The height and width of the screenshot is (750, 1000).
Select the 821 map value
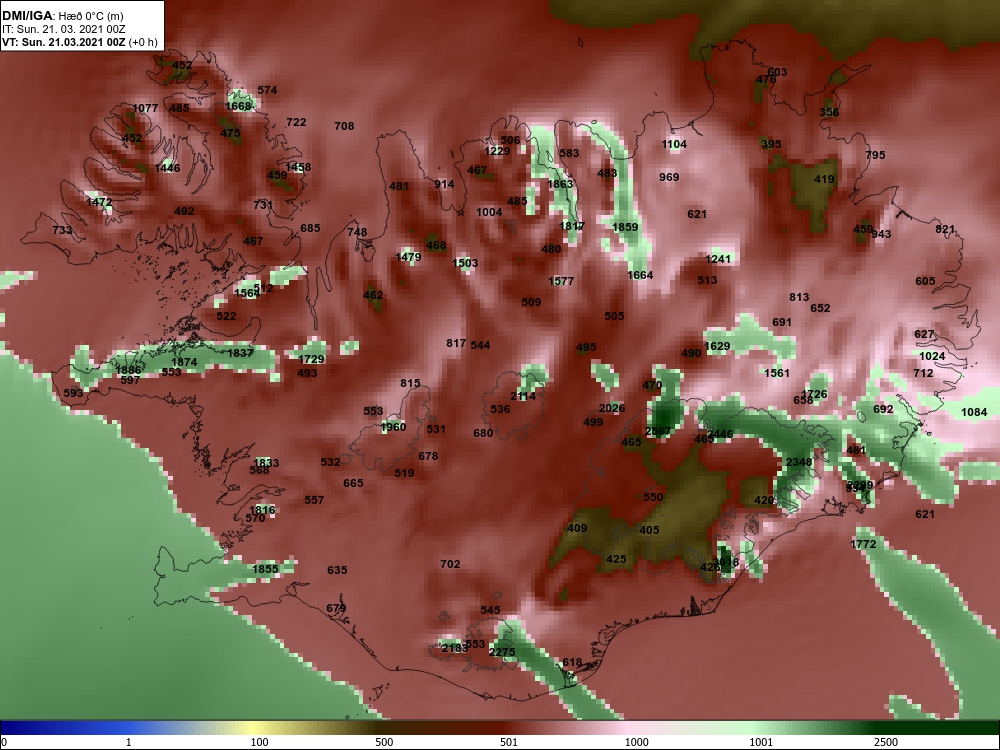[945, 230]
